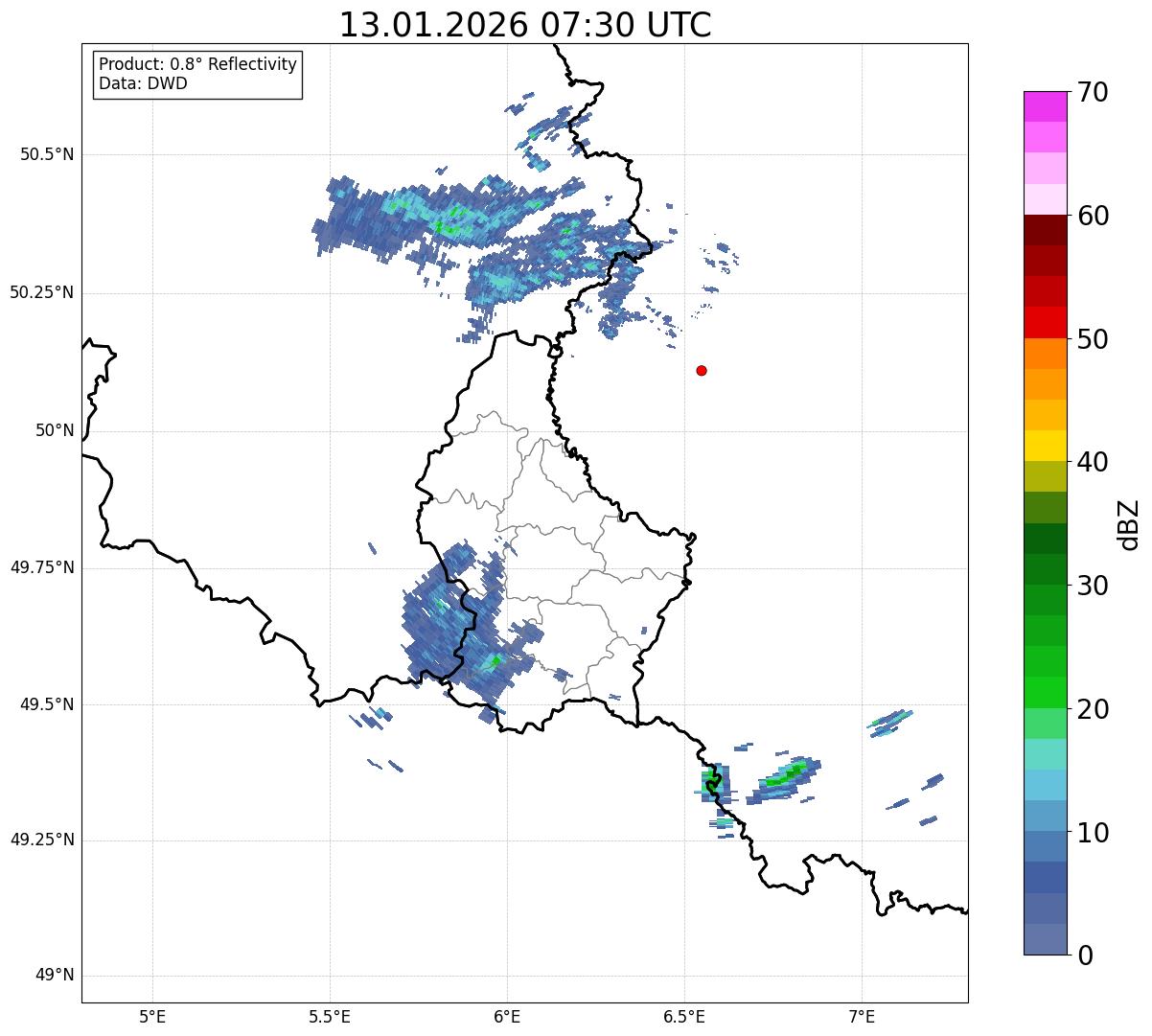Click the 49°N latitude label
1152x1036 pixels.
[x=55, y=976]
